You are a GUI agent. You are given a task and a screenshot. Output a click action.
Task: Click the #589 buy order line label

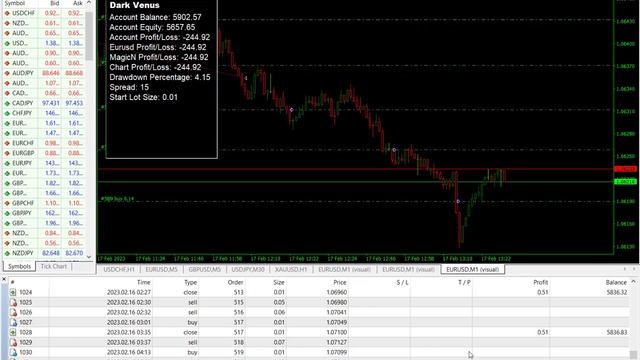tap(117, 199)
